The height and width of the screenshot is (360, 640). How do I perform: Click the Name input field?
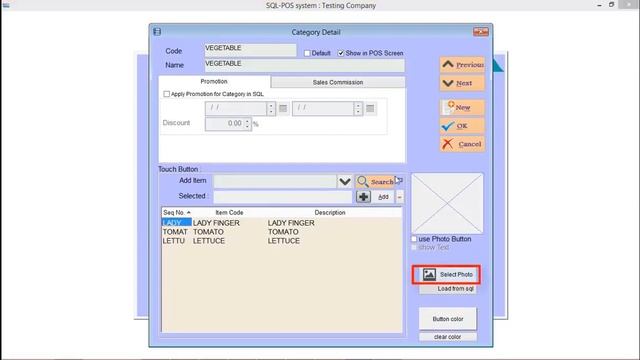[304, 65]
